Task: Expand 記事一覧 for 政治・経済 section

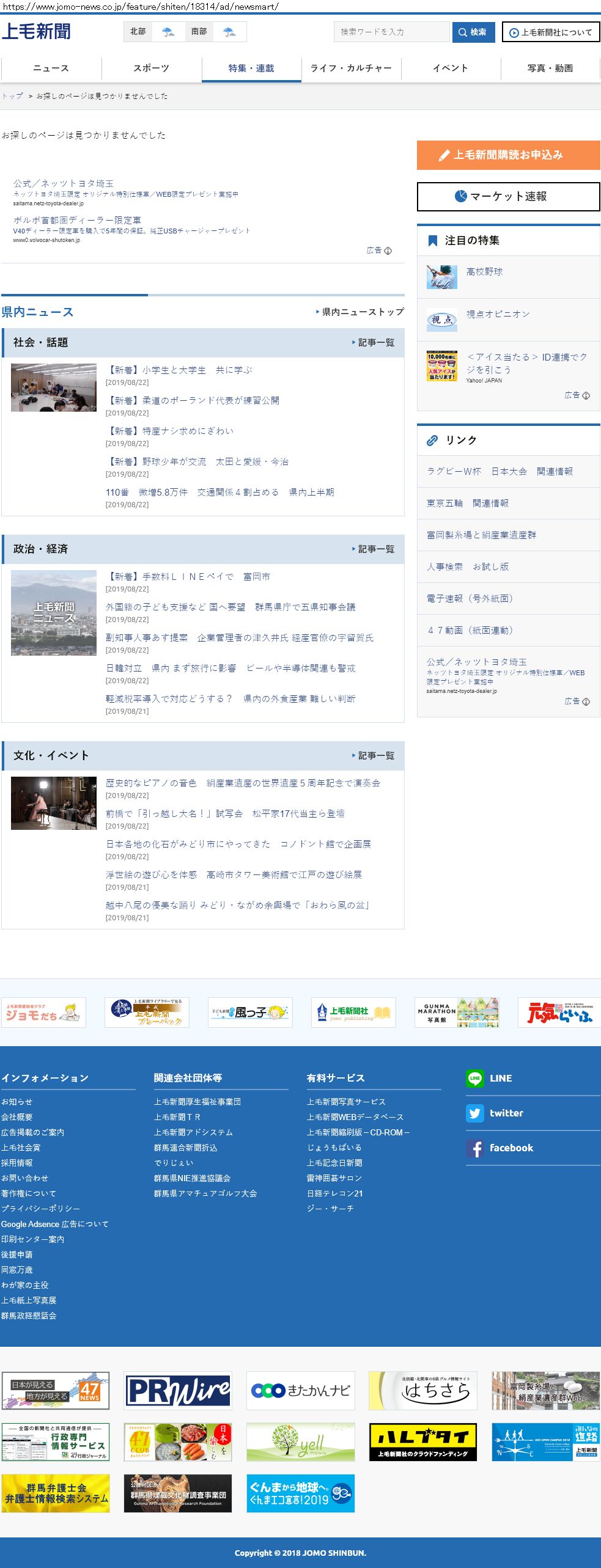Action: coord(374,549)
